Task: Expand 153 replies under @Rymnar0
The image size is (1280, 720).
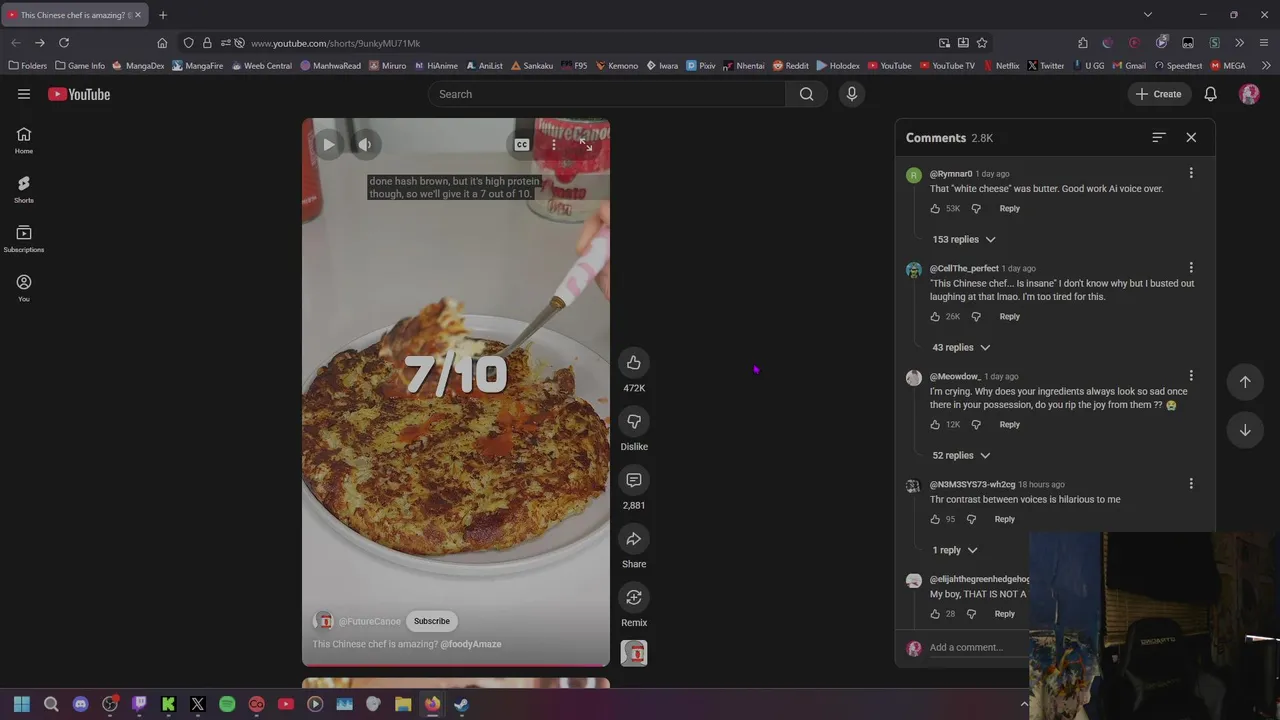Action: 964,239
